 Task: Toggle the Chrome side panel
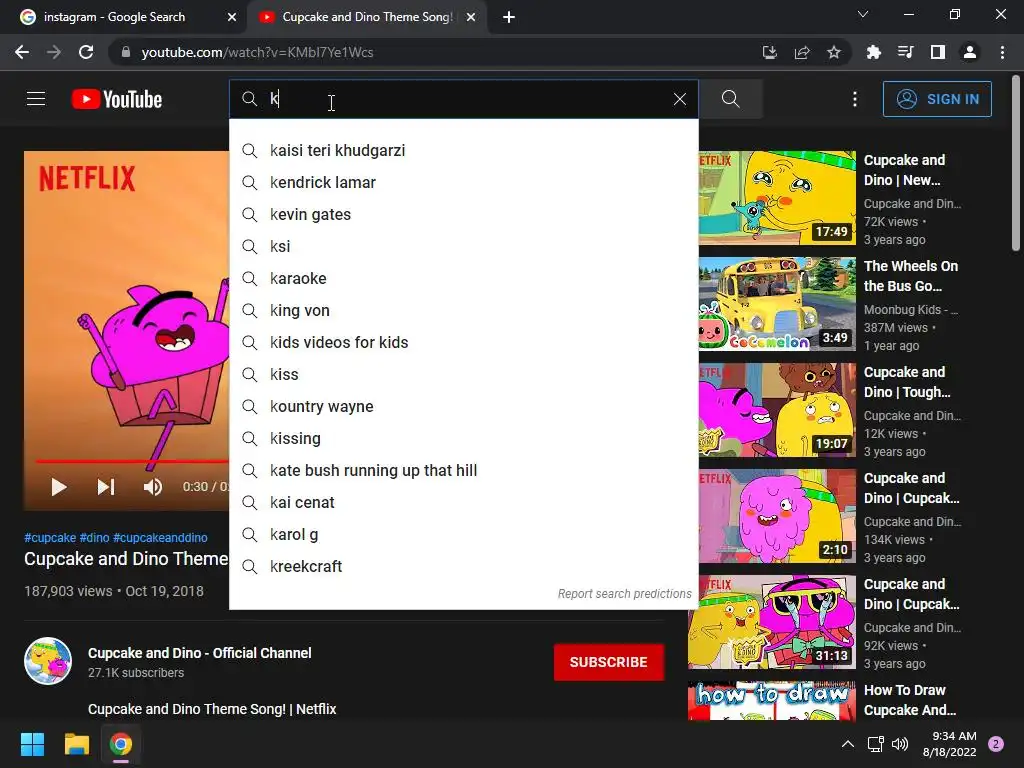pyautogui.click(x=938, y=52)
